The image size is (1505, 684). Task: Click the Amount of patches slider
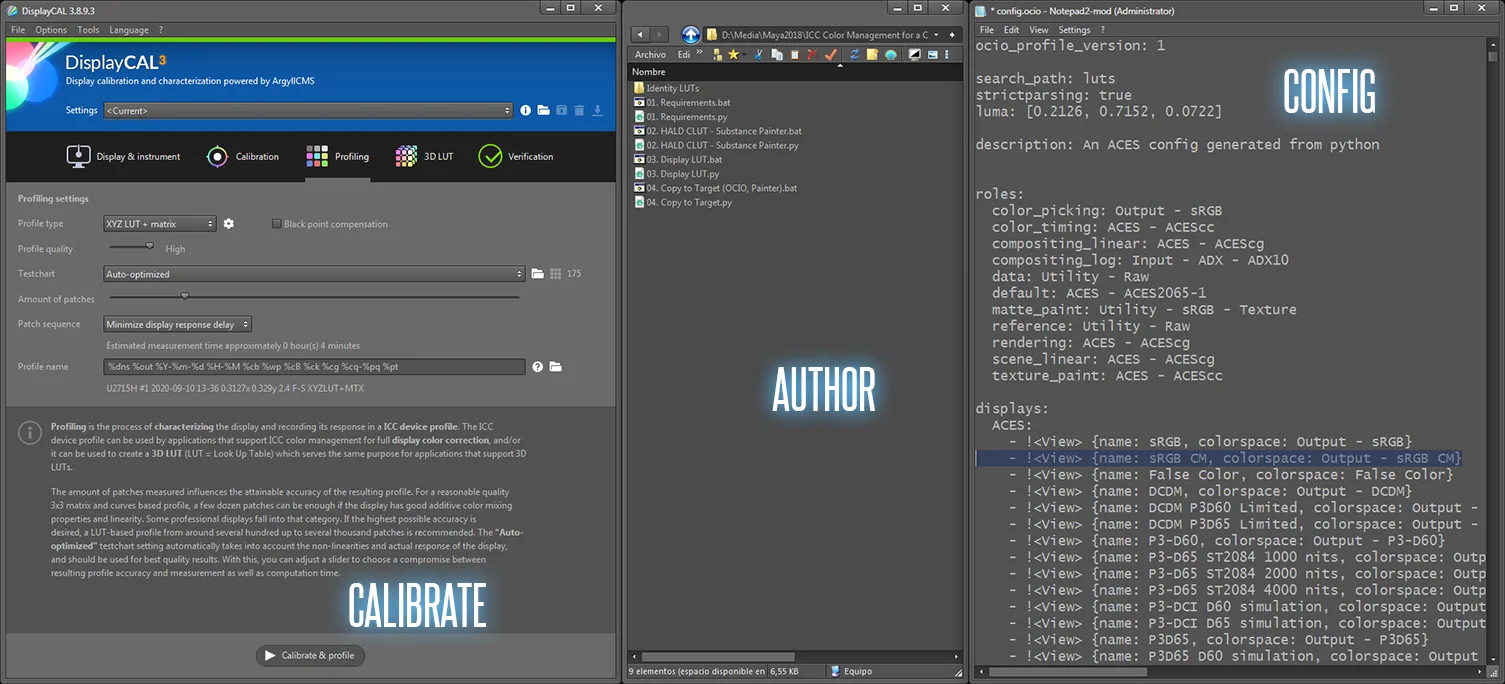click(x=183, y=295)
